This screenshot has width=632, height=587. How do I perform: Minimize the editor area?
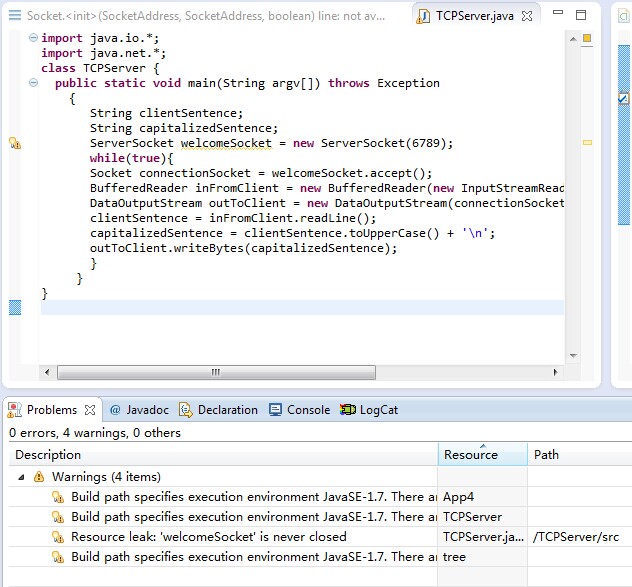(x=558, y=12)
